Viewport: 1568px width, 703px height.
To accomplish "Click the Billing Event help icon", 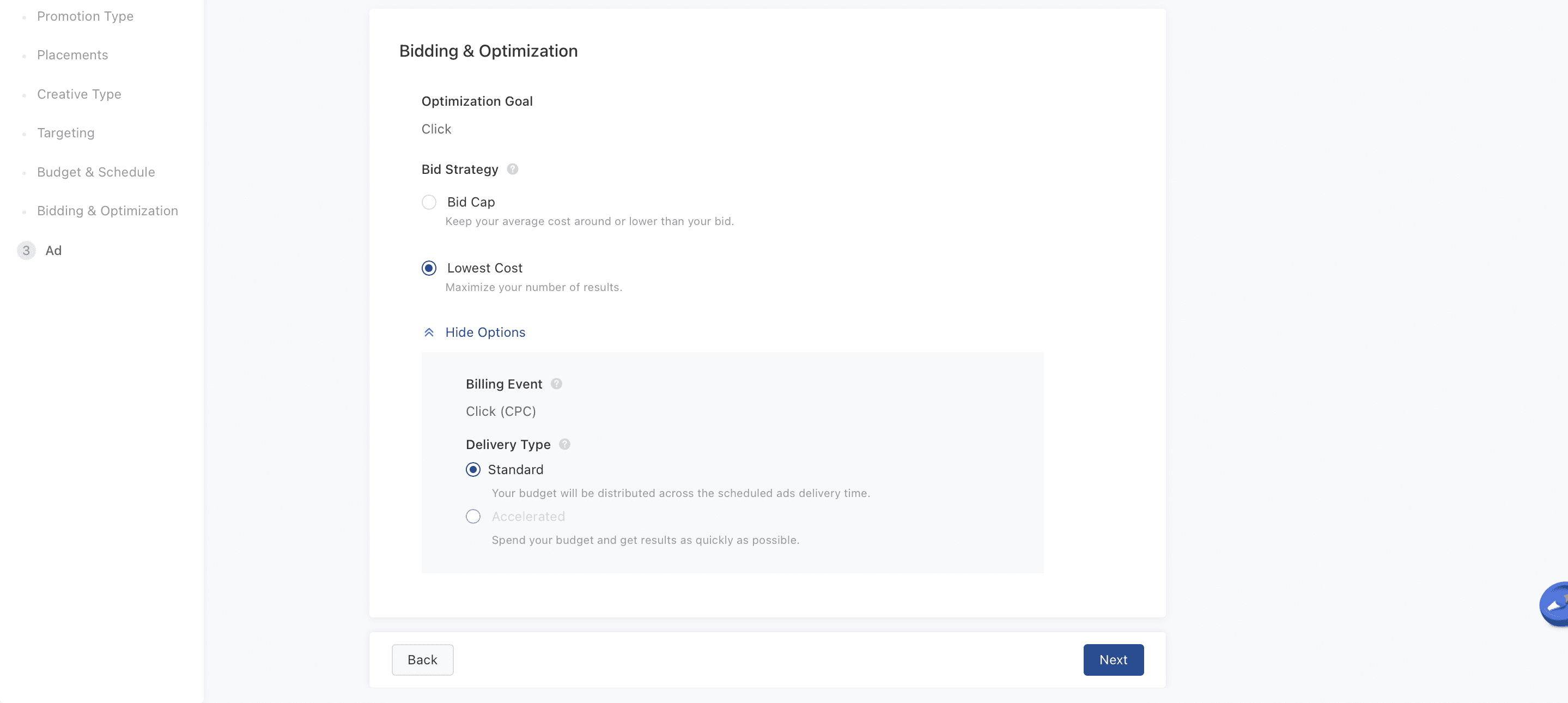I will (x=556, y=384).
